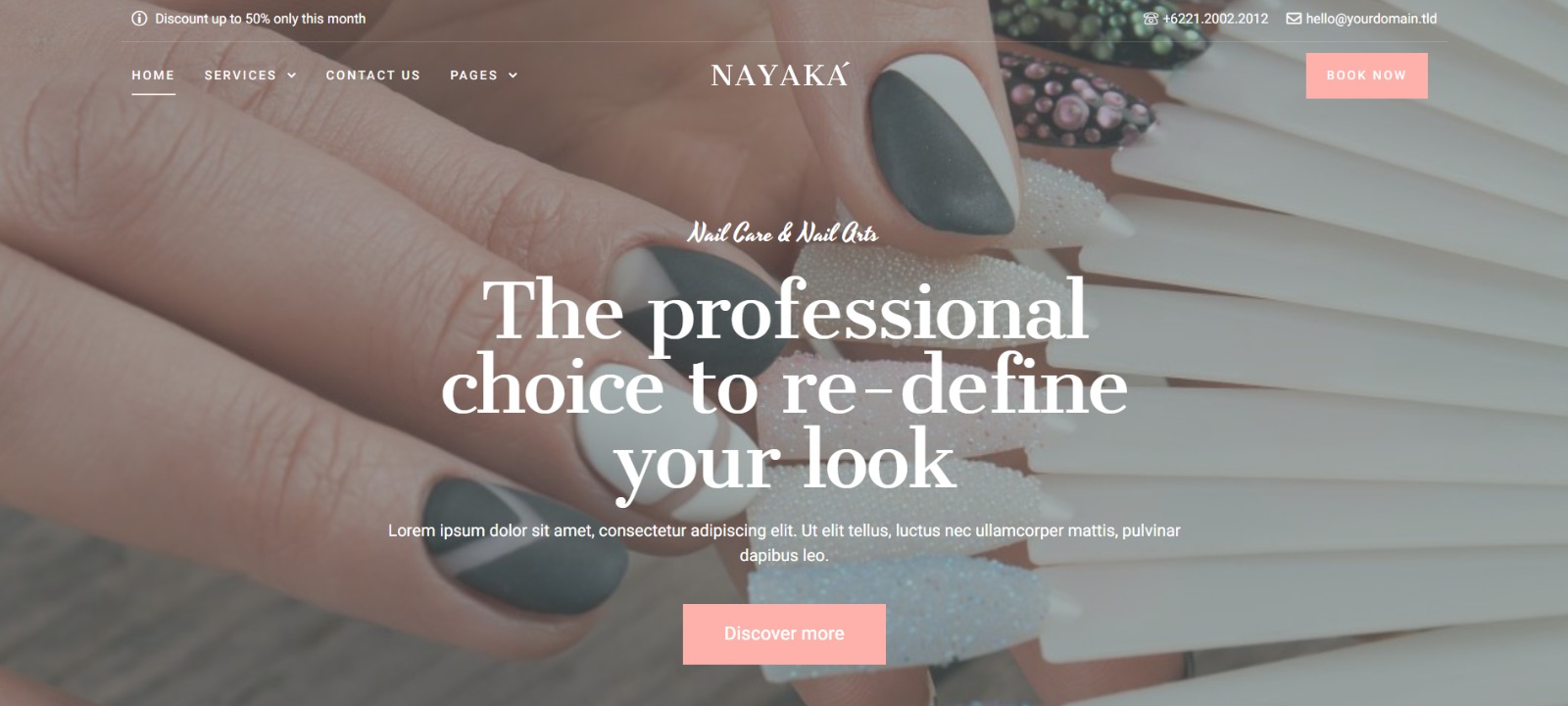Click the envelope icon next to email address
This screenshot has height=706, width=1568.
(1294, 19)
